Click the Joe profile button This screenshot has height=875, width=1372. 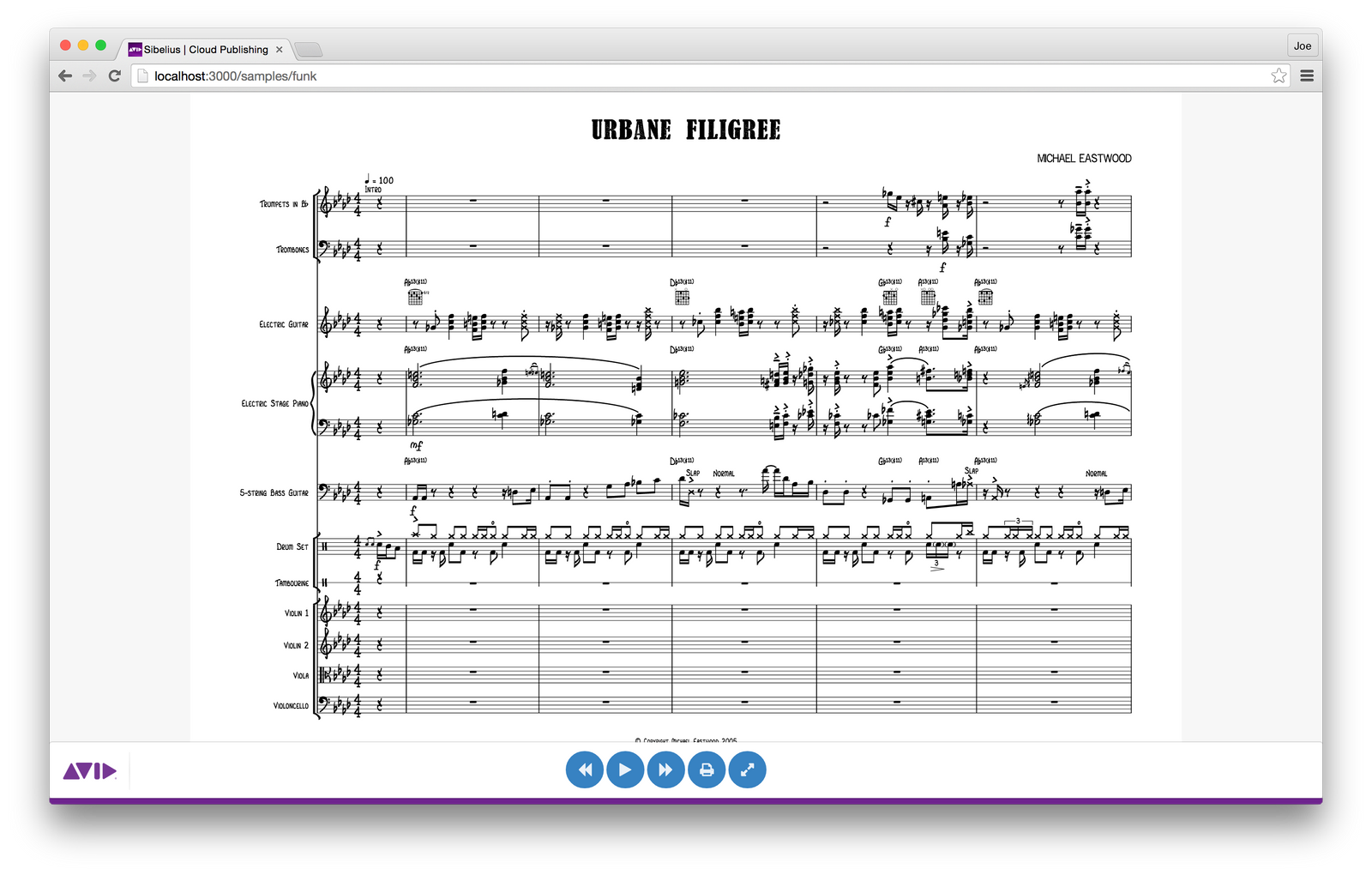[x=1303, y=45]
